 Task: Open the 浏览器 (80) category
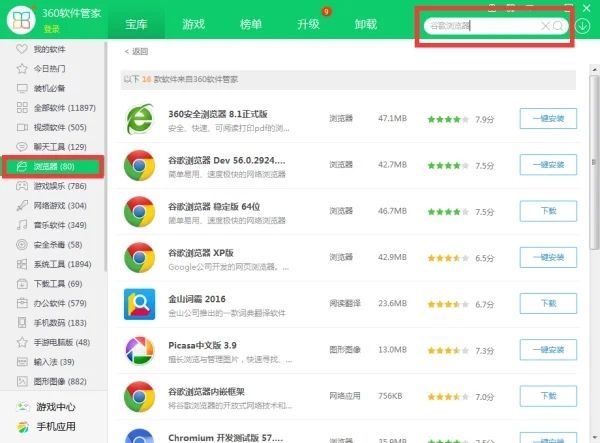(53, 166)
